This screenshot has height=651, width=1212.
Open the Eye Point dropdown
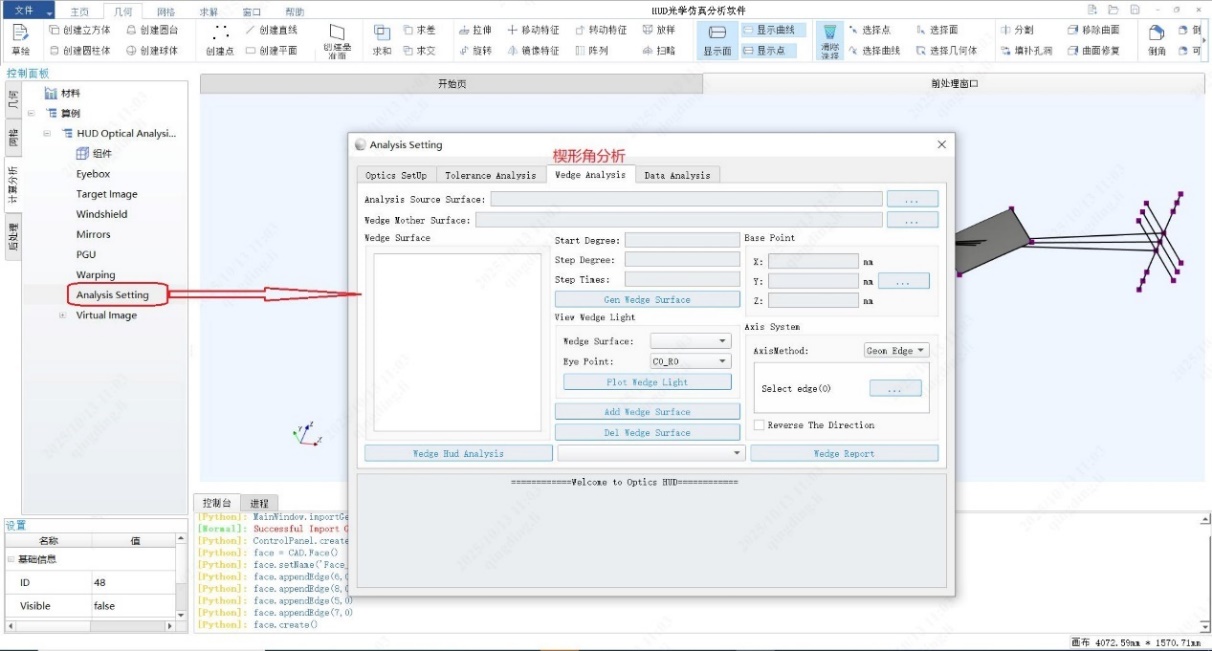pyautogui.click(x=691, y=362)
